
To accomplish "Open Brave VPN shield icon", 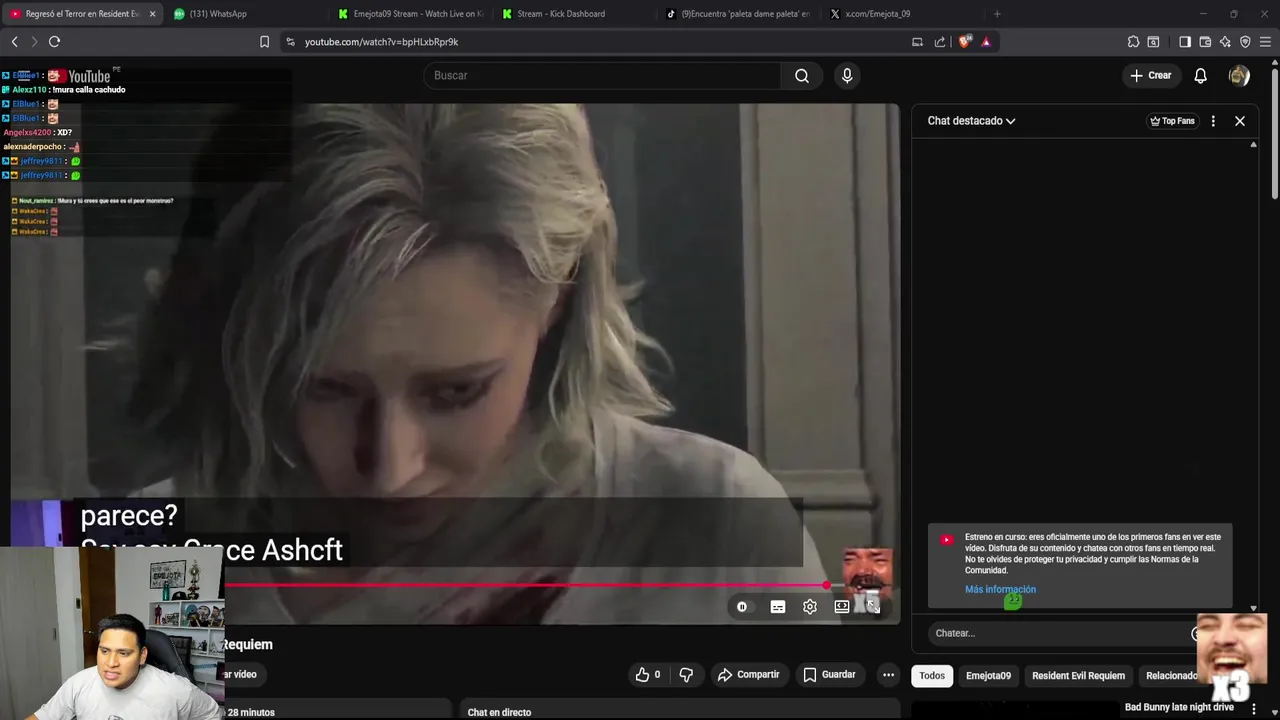I will tap(1245, 42).
